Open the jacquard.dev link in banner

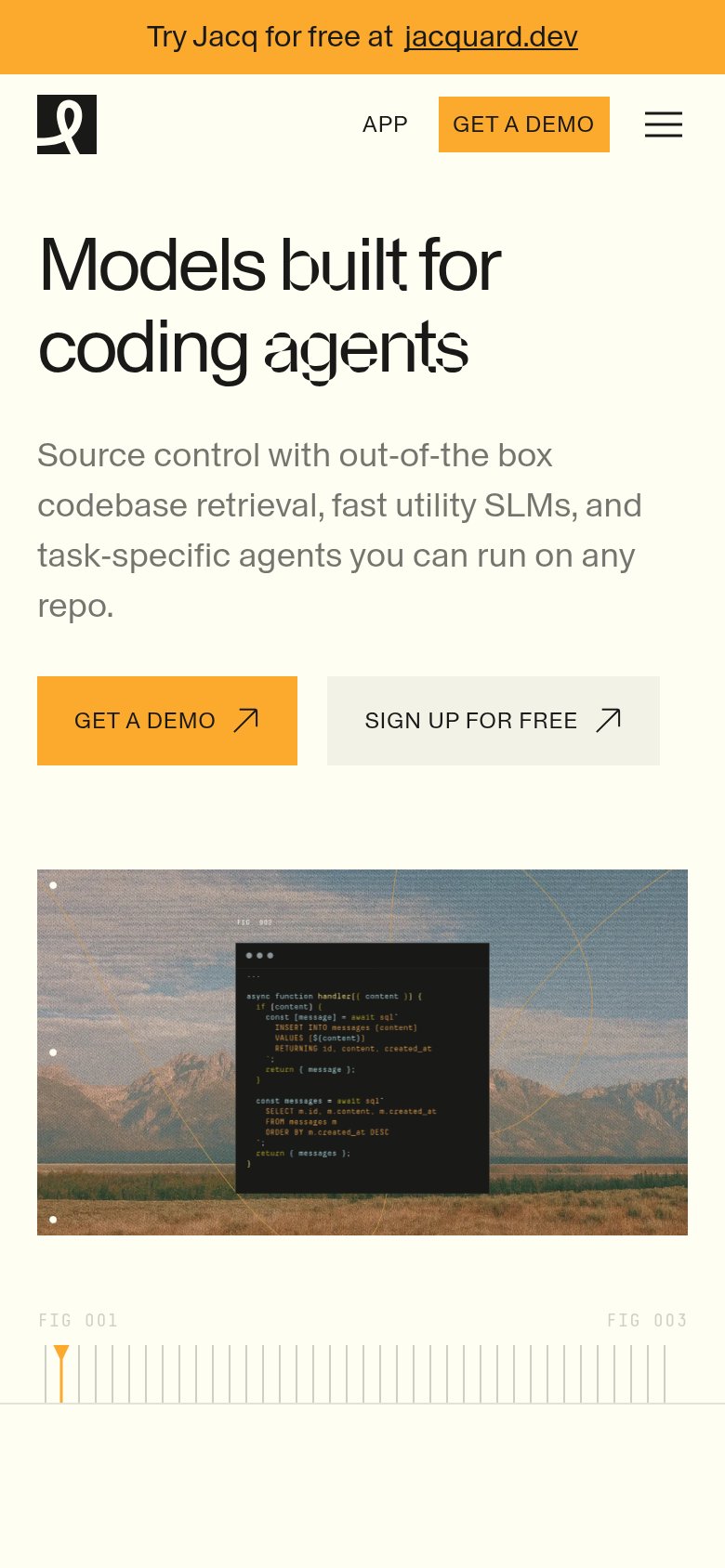click(x=491, y=37)
